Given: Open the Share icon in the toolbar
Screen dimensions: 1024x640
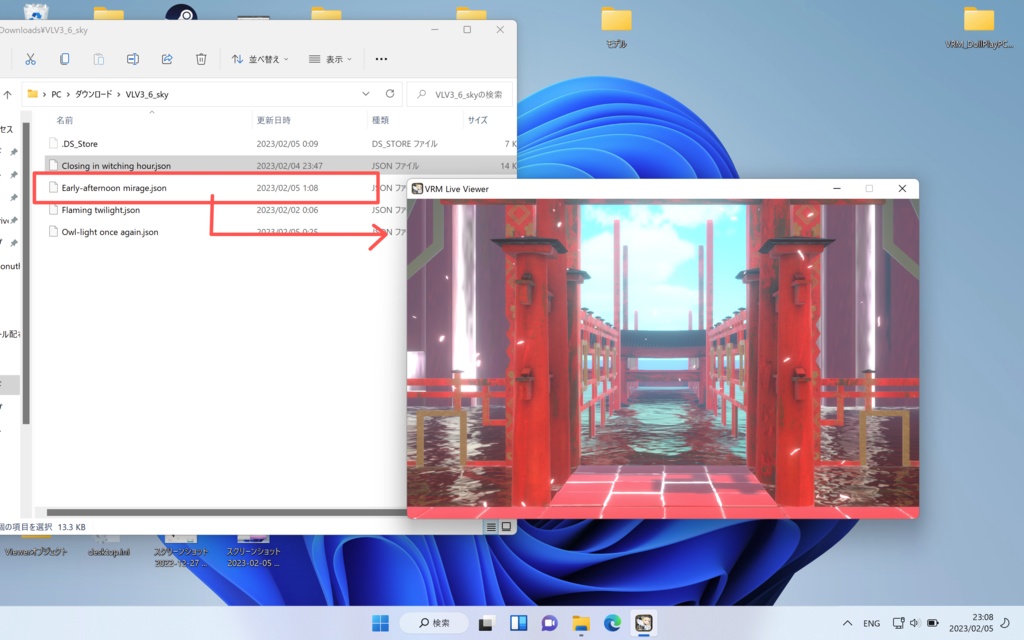Looking at the screenshot, I should (166, 59).
